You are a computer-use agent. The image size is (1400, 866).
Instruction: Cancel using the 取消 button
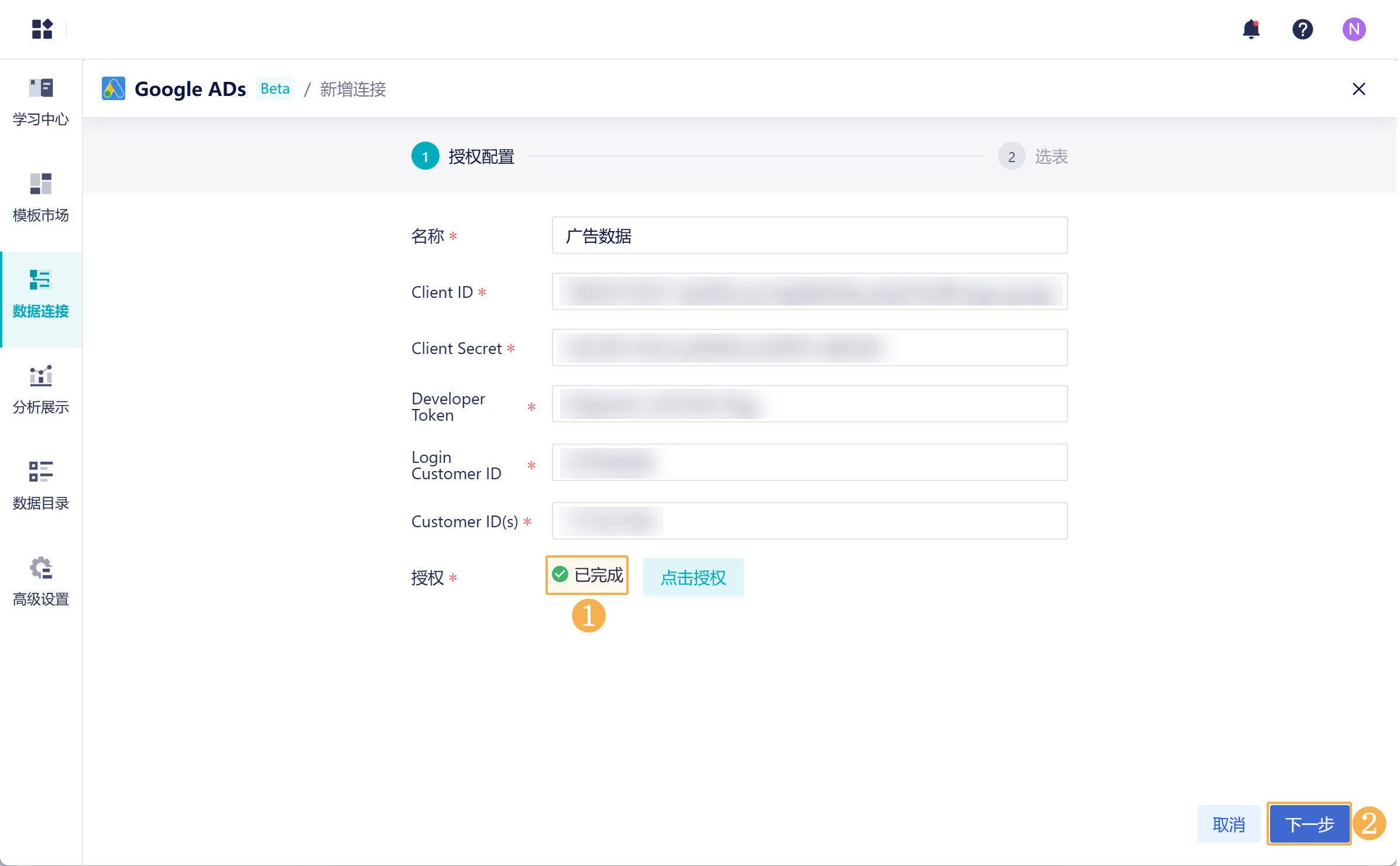click(1229, 824)
